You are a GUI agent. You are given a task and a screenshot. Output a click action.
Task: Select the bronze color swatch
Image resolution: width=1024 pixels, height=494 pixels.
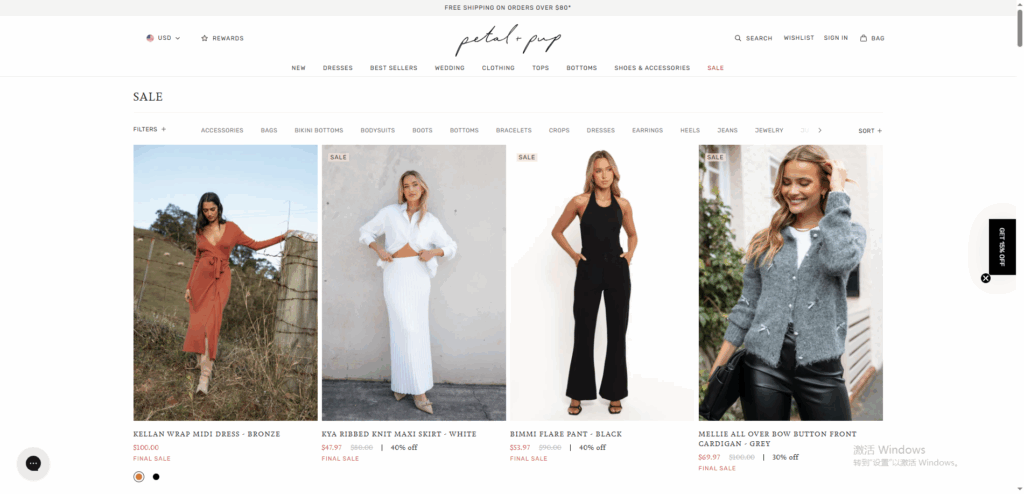139,476
